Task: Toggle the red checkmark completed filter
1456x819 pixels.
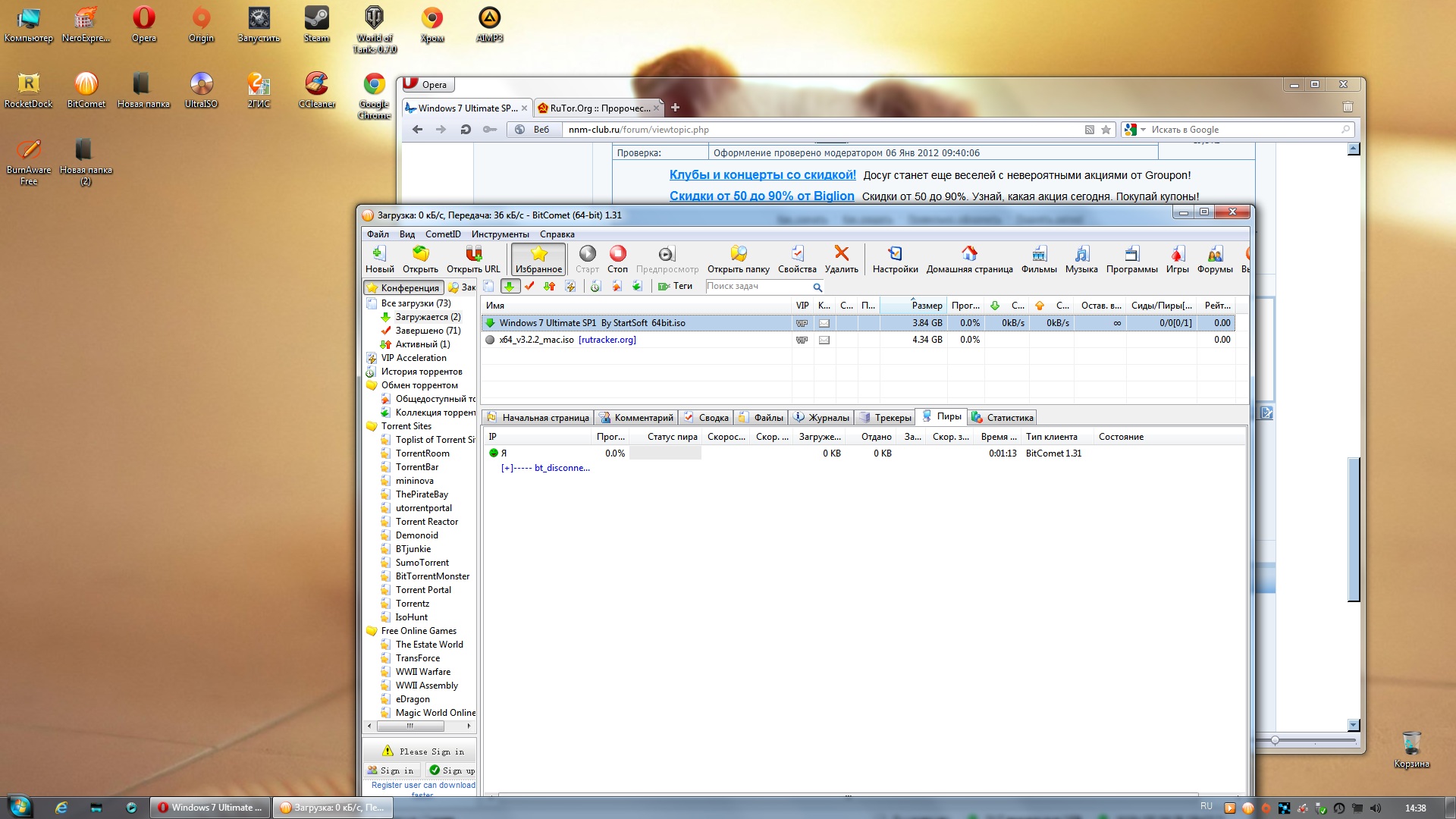Action: coord(529,287)
